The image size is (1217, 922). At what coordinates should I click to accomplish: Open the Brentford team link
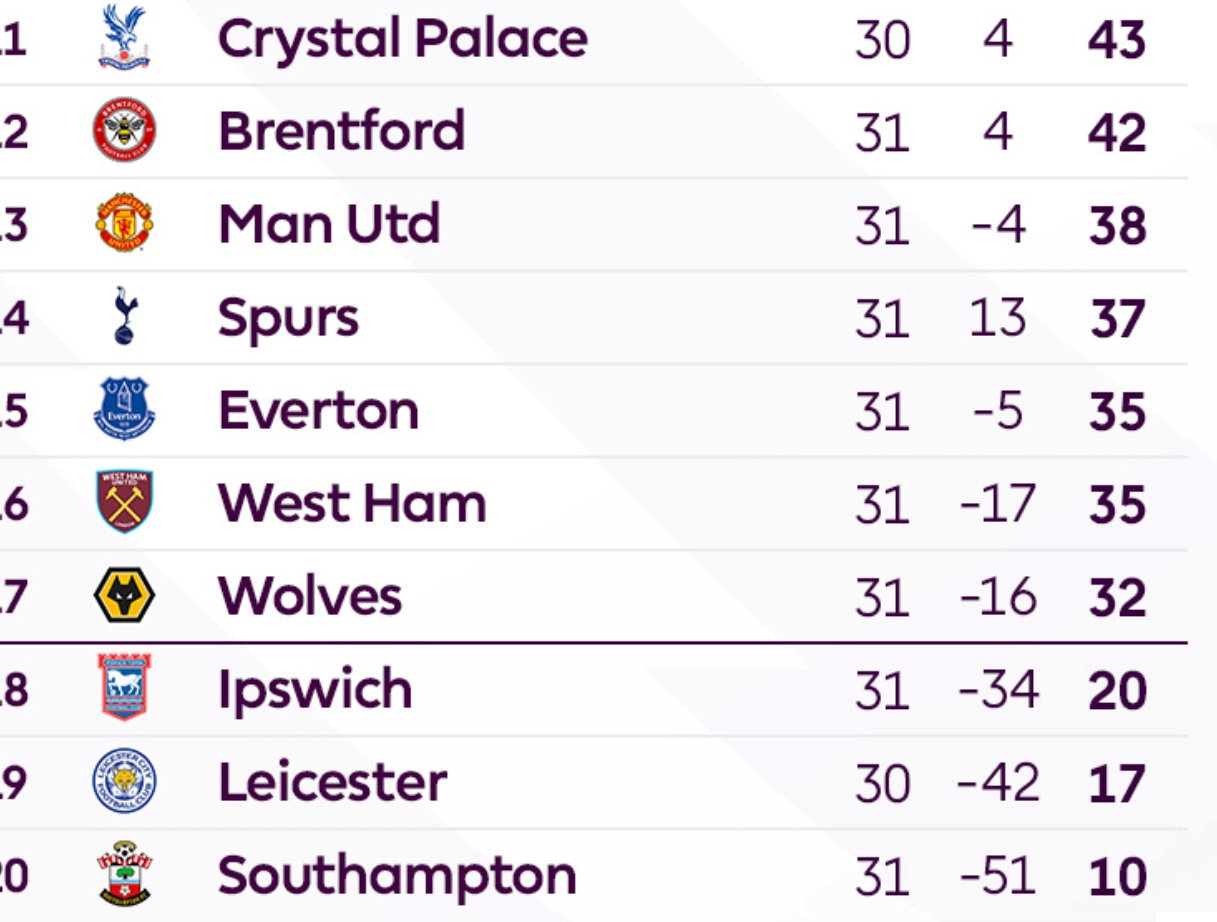[342, 131]
